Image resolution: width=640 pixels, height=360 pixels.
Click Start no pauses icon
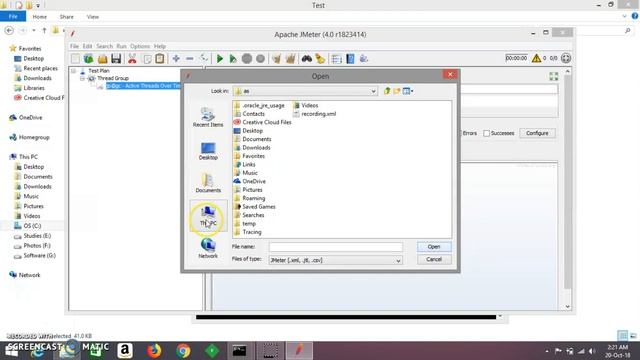click(233, 58)
